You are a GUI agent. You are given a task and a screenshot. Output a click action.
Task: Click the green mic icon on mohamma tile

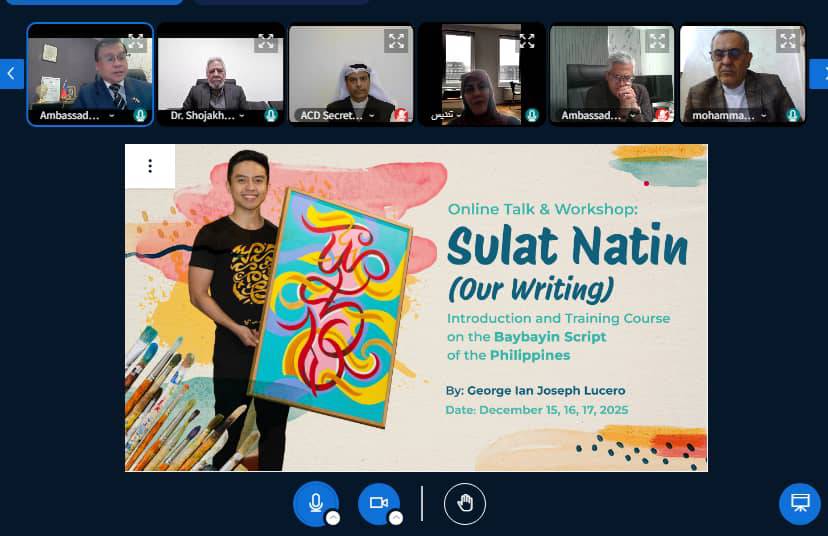[793, 115]
